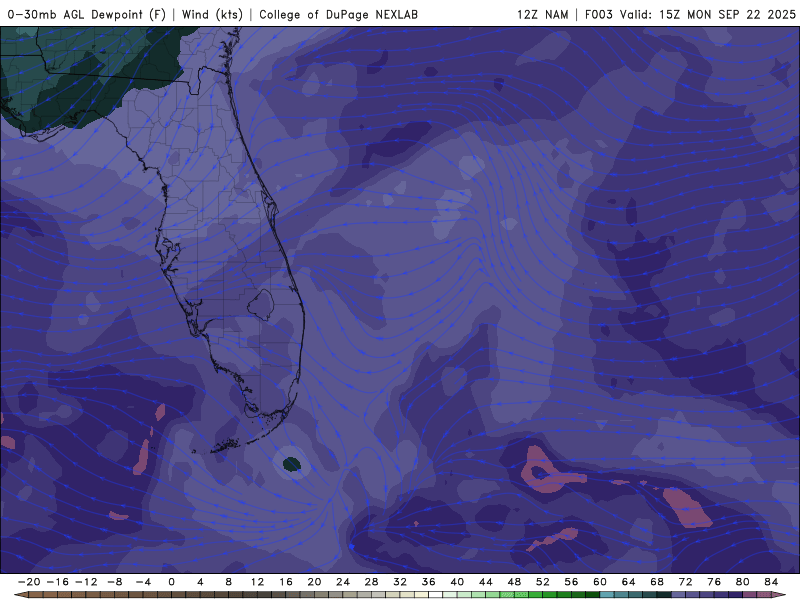
Task: Click the 48 label on the color scale
Action: [514, 582]
